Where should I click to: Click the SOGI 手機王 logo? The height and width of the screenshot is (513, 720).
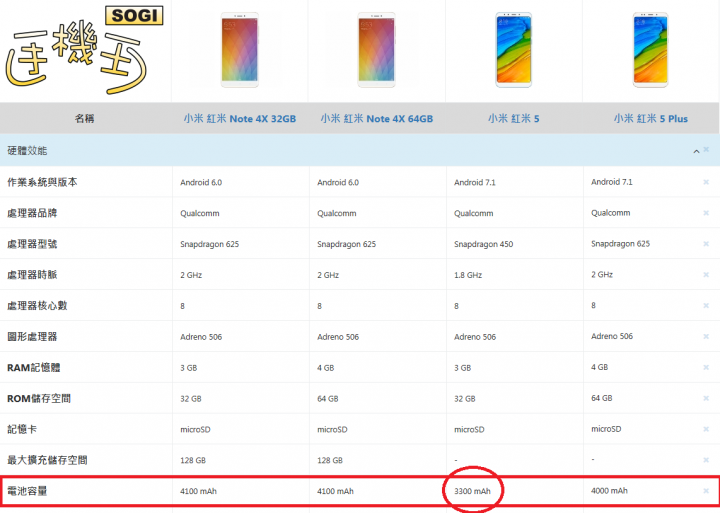tap(84, 49)
